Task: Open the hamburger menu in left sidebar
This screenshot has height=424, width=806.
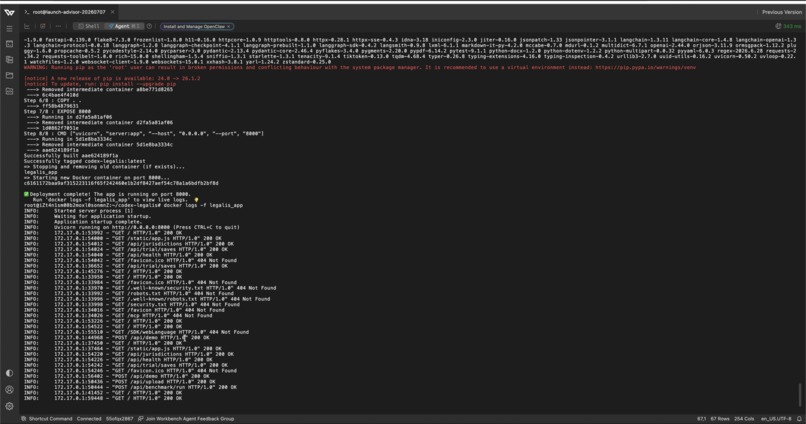Action: pos(9,29)
